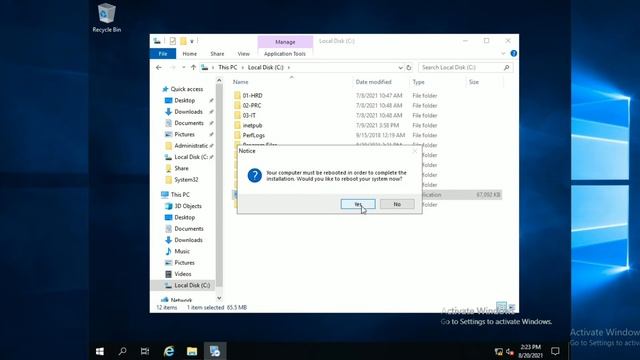Image resolution: width=640 pixels, height=360 pixels.
Task: Open System32 in navigation pane
Action: 186,180
